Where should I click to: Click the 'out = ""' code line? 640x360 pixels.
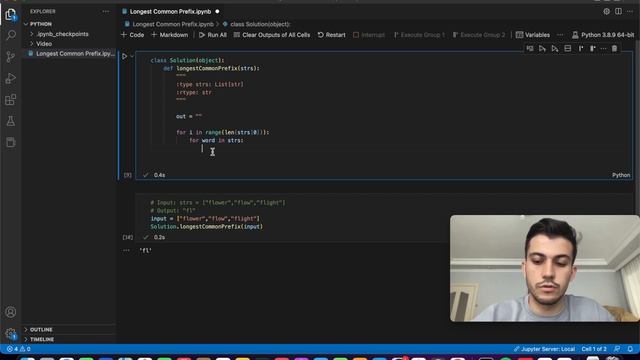coord(189,116)
